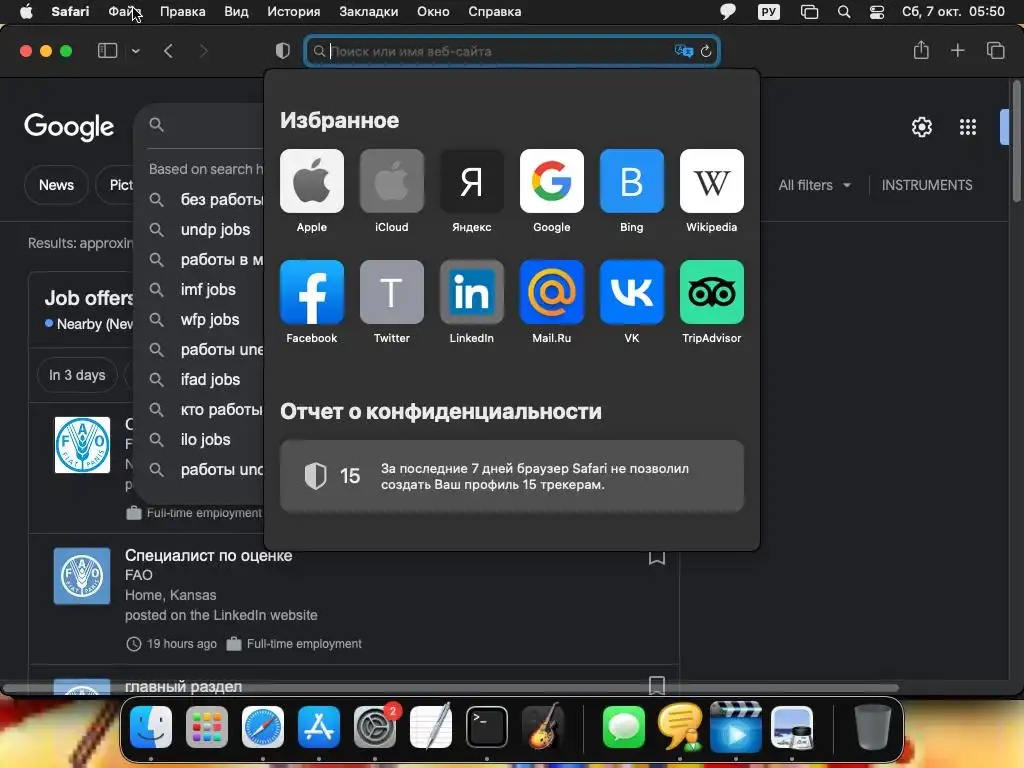
Task: Open the Правка menu
Action: pyautogui.click(x=182, y=12)
